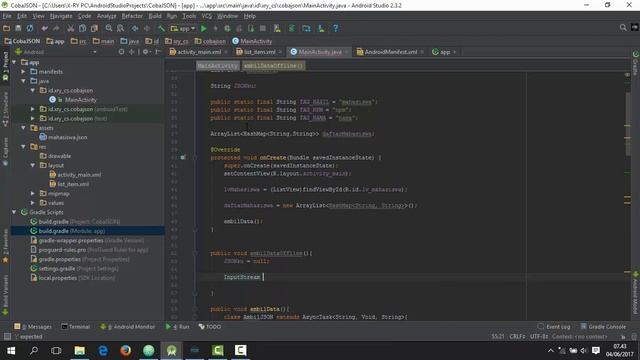Screen dimensions: 640x360
Task: Click the ambilDataOffline() method breadcrumb
Action: point(273,66)
